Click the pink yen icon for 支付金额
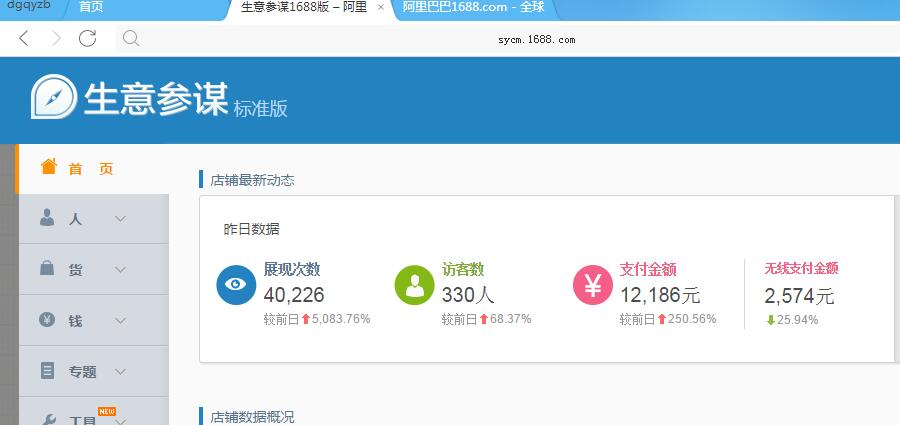This screenshot has width=900, height=425. pyautogui.click(x=593, y=285)
